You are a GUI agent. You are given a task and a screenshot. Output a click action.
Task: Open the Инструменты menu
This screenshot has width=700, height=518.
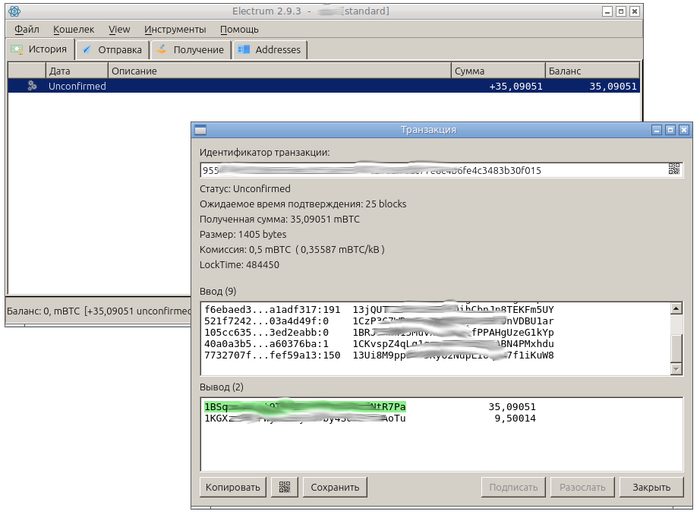click(x=175, y=29)
